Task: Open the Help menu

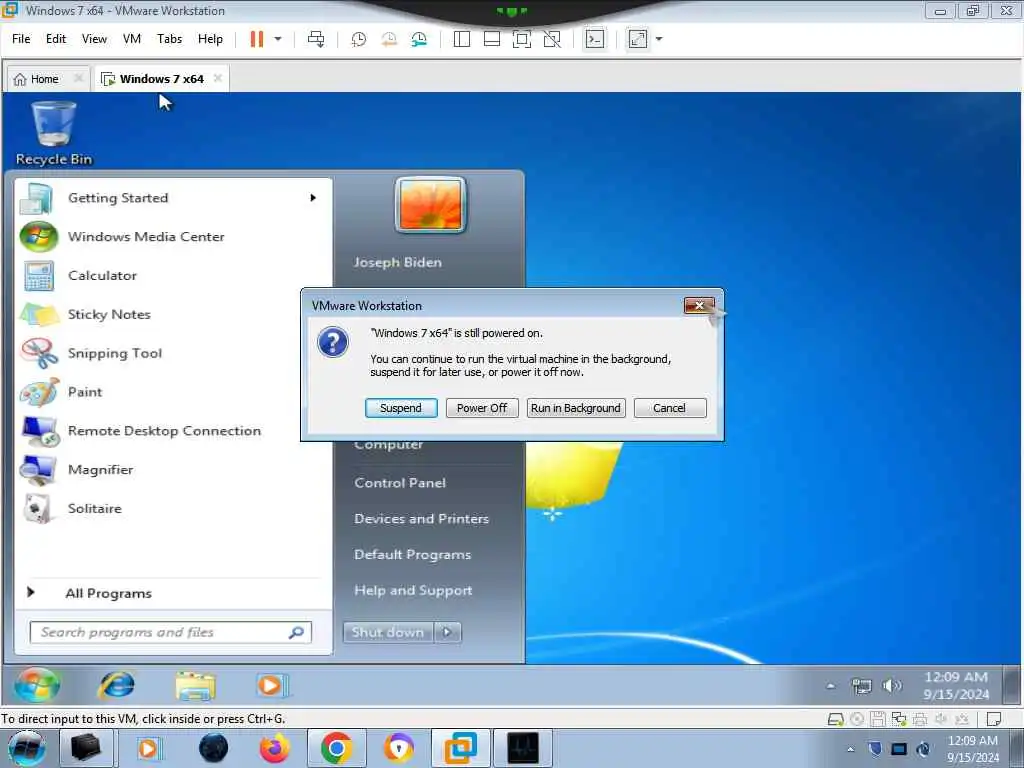Action: [210, 39]
